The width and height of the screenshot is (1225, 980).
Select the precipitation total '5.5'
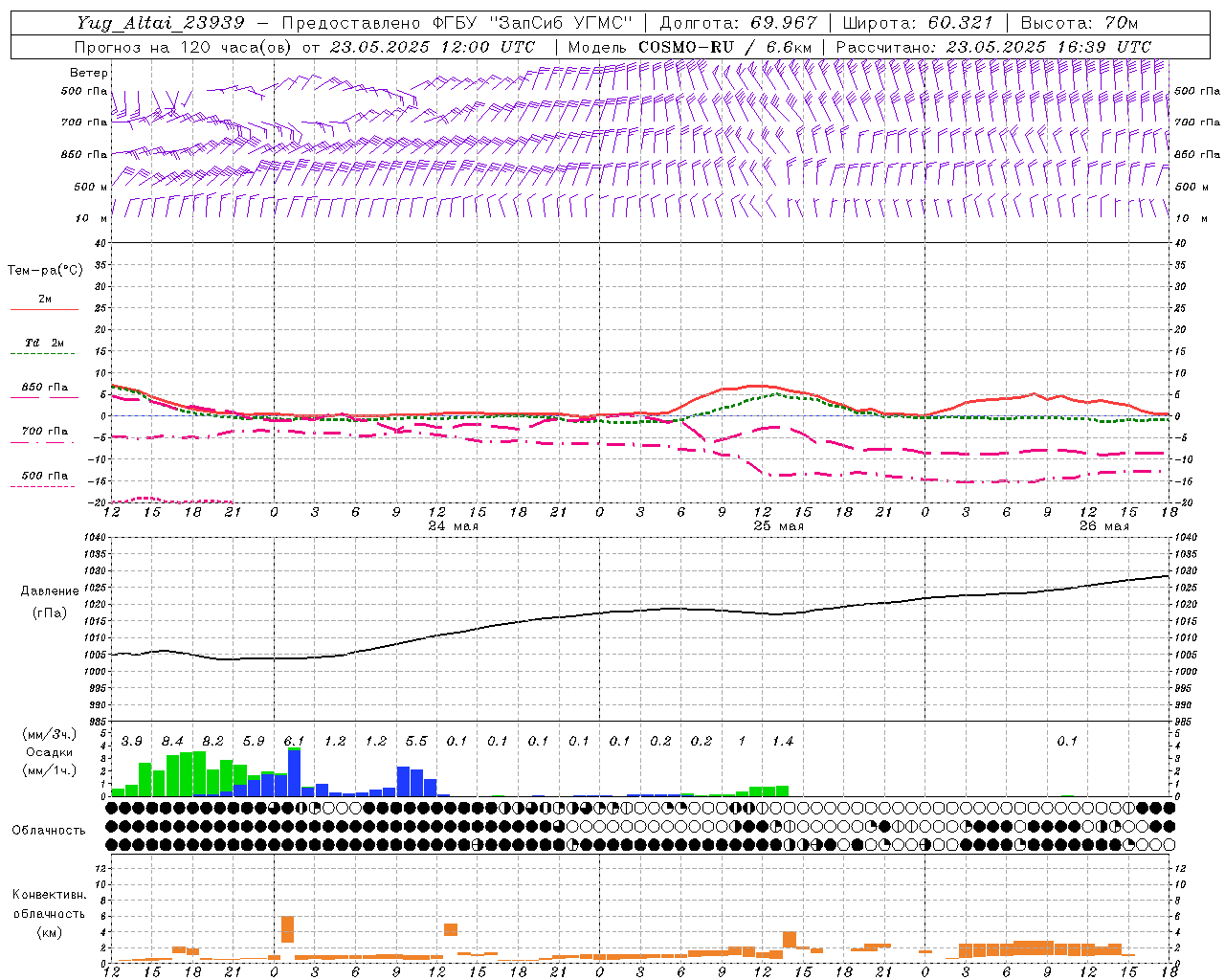click(416, 742)
